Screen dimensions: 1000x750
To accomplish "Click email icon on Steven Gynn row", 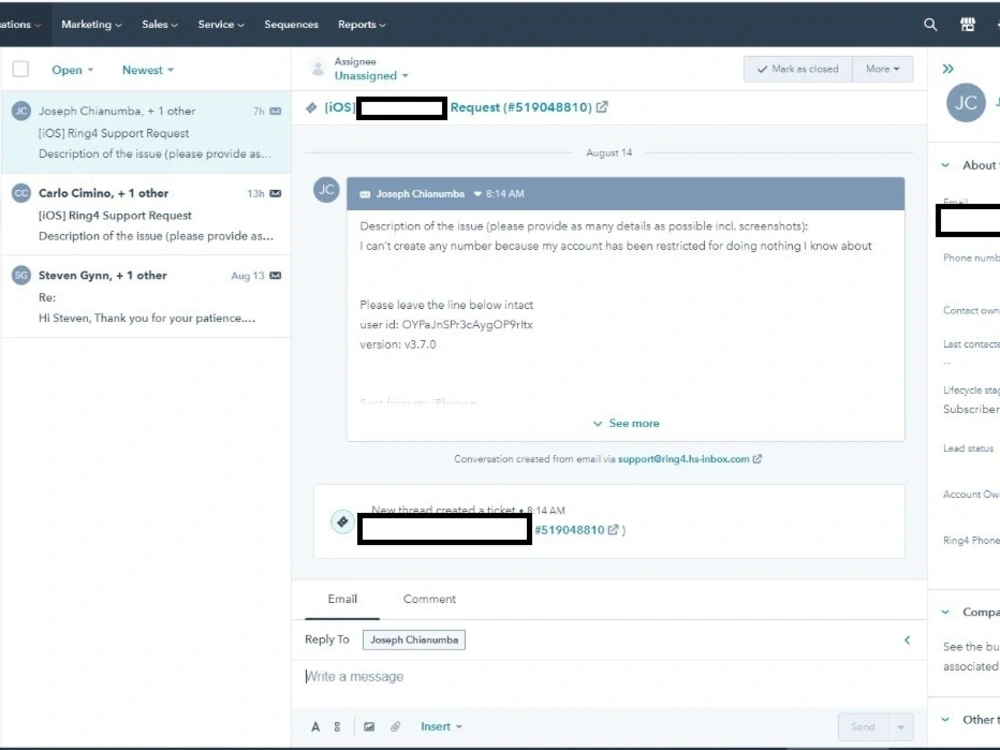I will click(x=276, y=276).
